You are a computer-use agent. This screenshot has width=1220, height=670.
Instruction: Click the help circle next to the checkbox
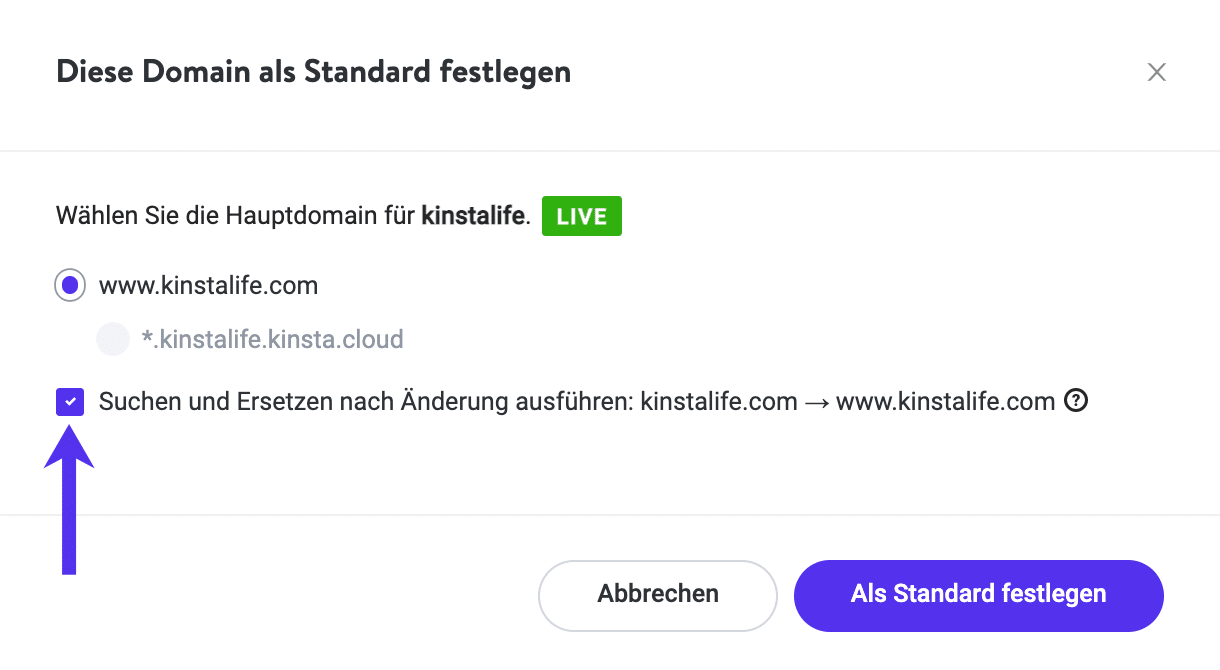(1076, 401)
